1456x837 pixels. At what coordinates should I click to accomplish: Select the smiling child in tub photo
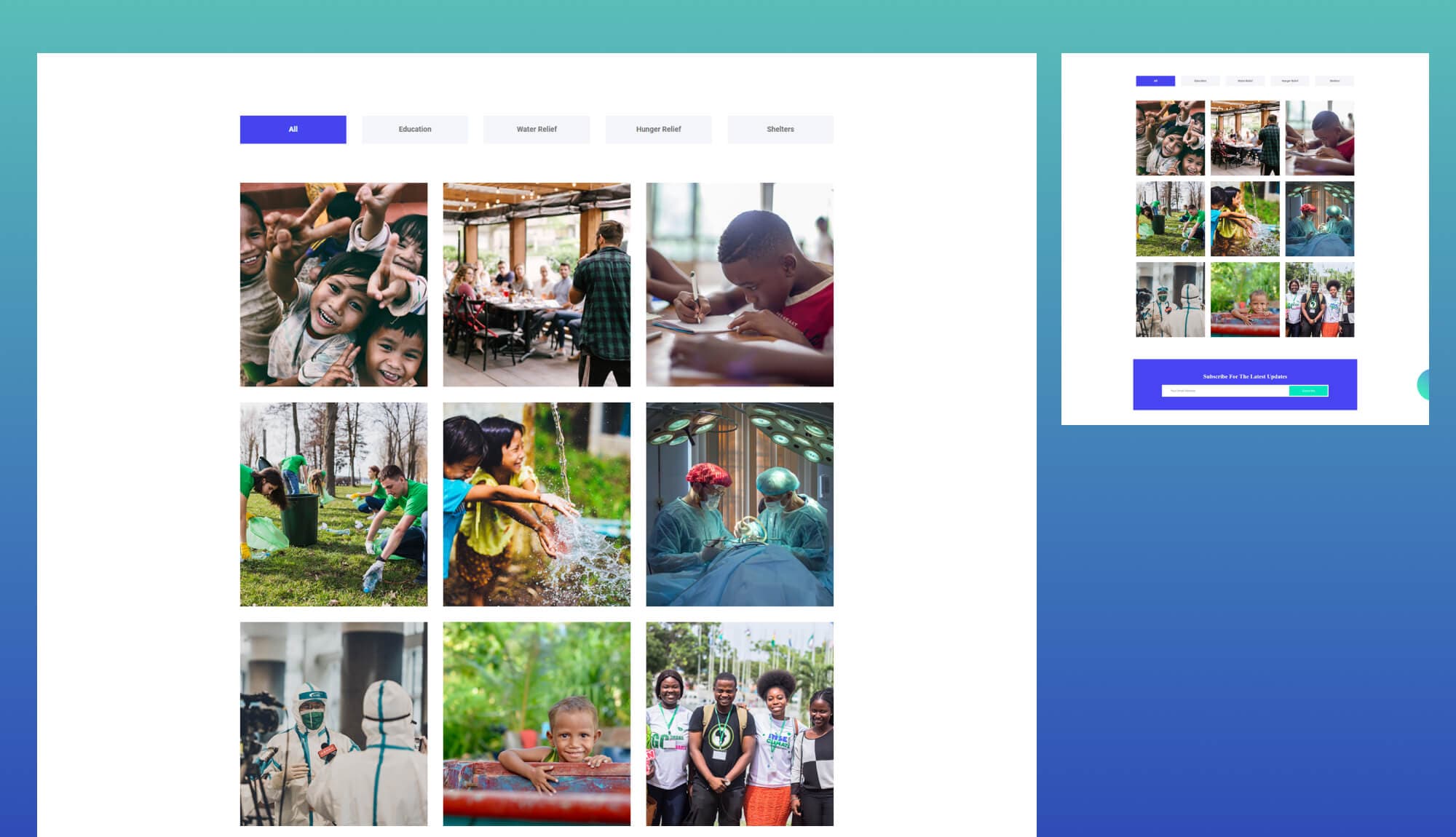click(x=537, y=724)
